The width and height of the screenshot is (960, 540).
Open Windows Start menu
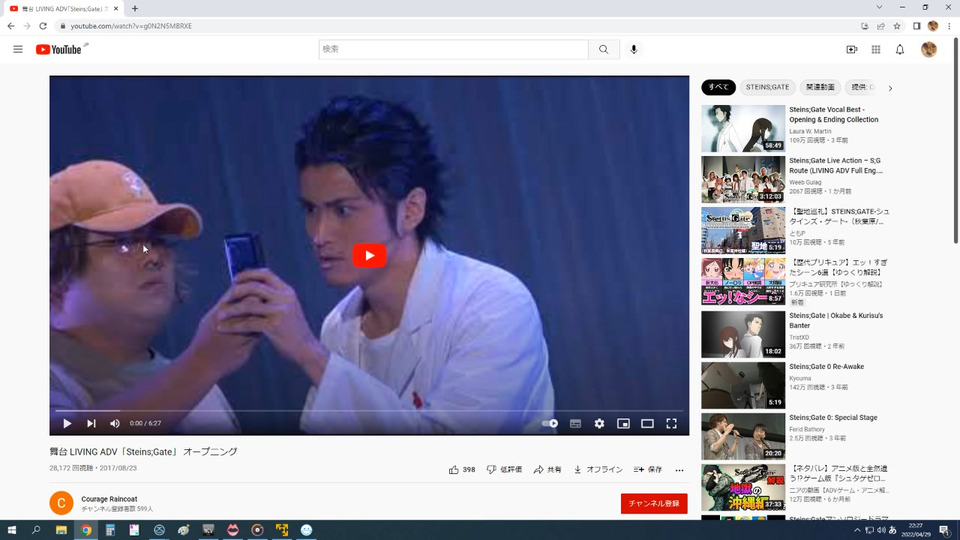point(12,530)
